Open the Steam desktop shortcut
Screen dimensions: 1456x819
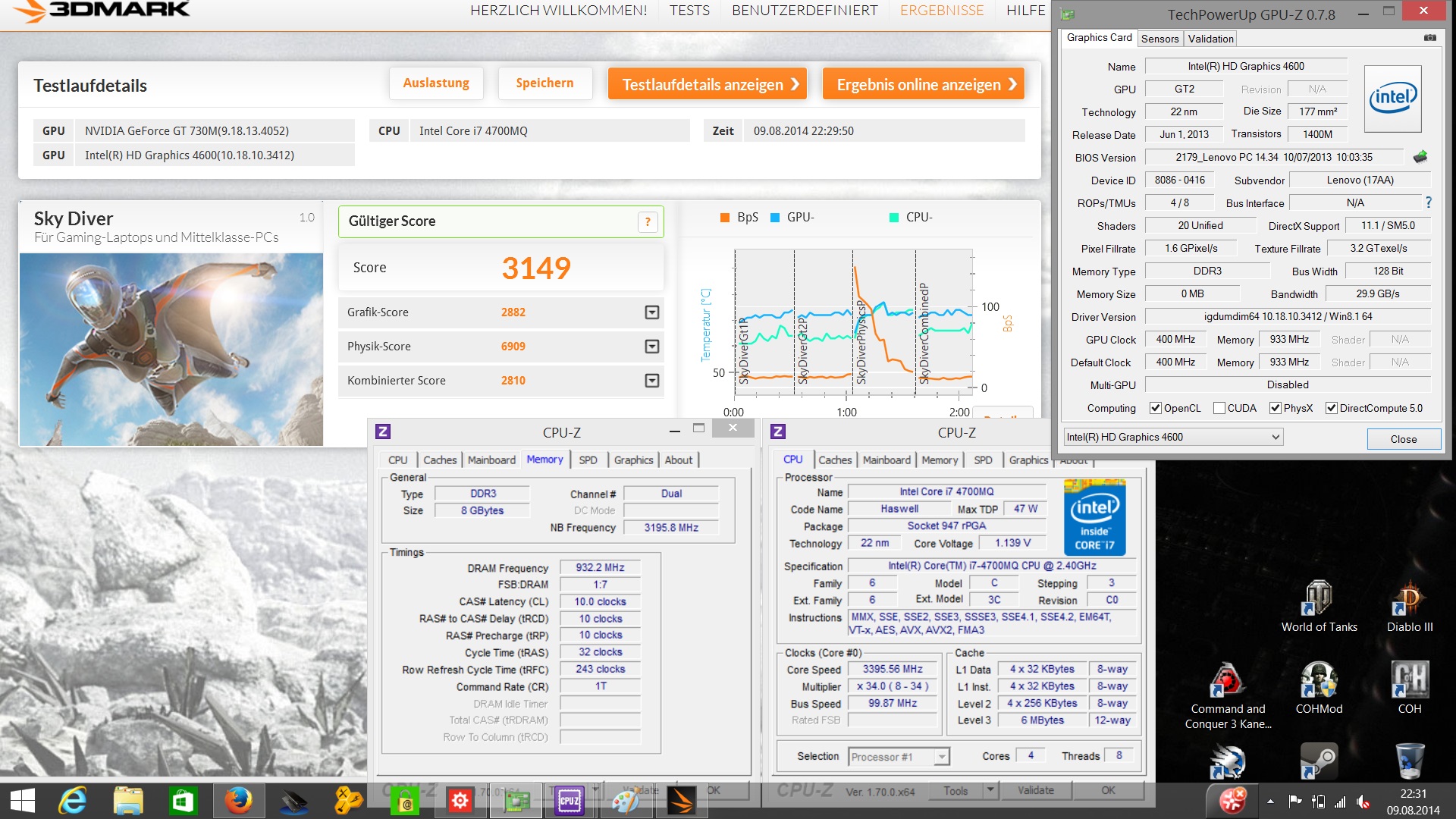(x=1319, y=761)
